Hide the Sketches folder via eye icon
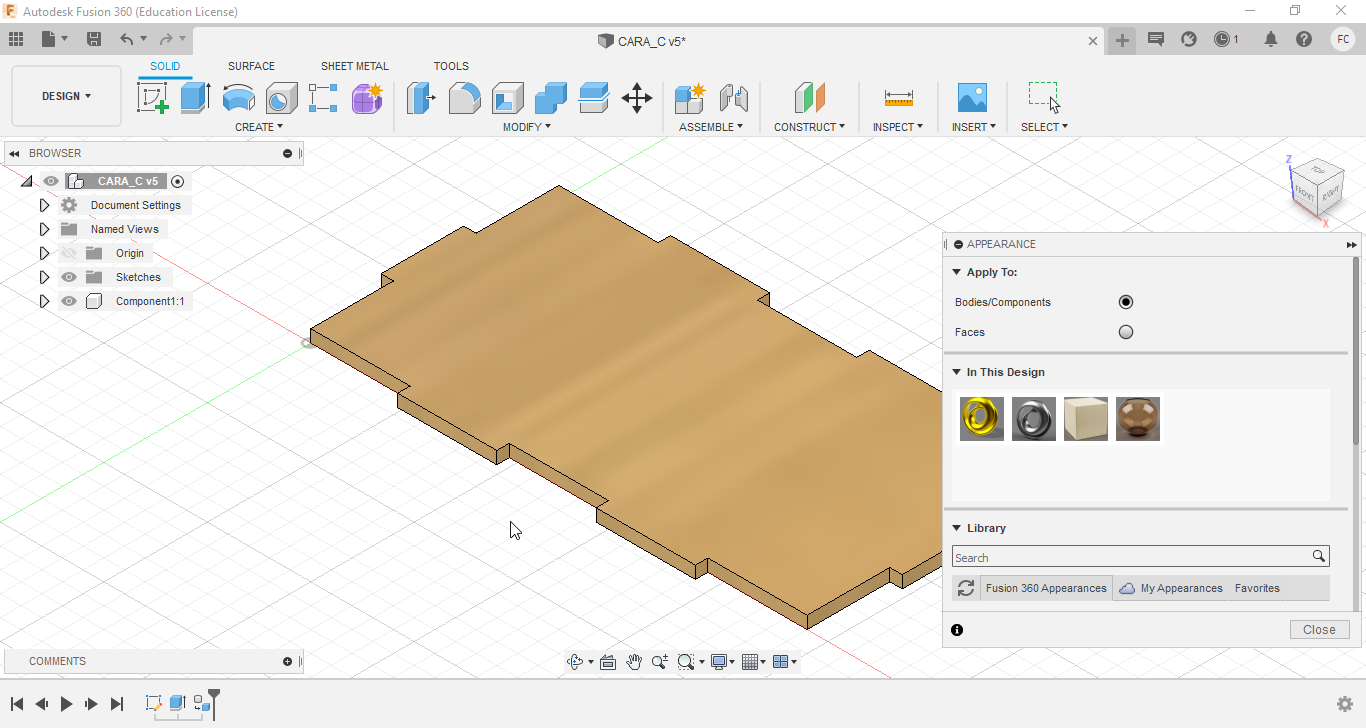1366x728 pixels. point(69,277)
